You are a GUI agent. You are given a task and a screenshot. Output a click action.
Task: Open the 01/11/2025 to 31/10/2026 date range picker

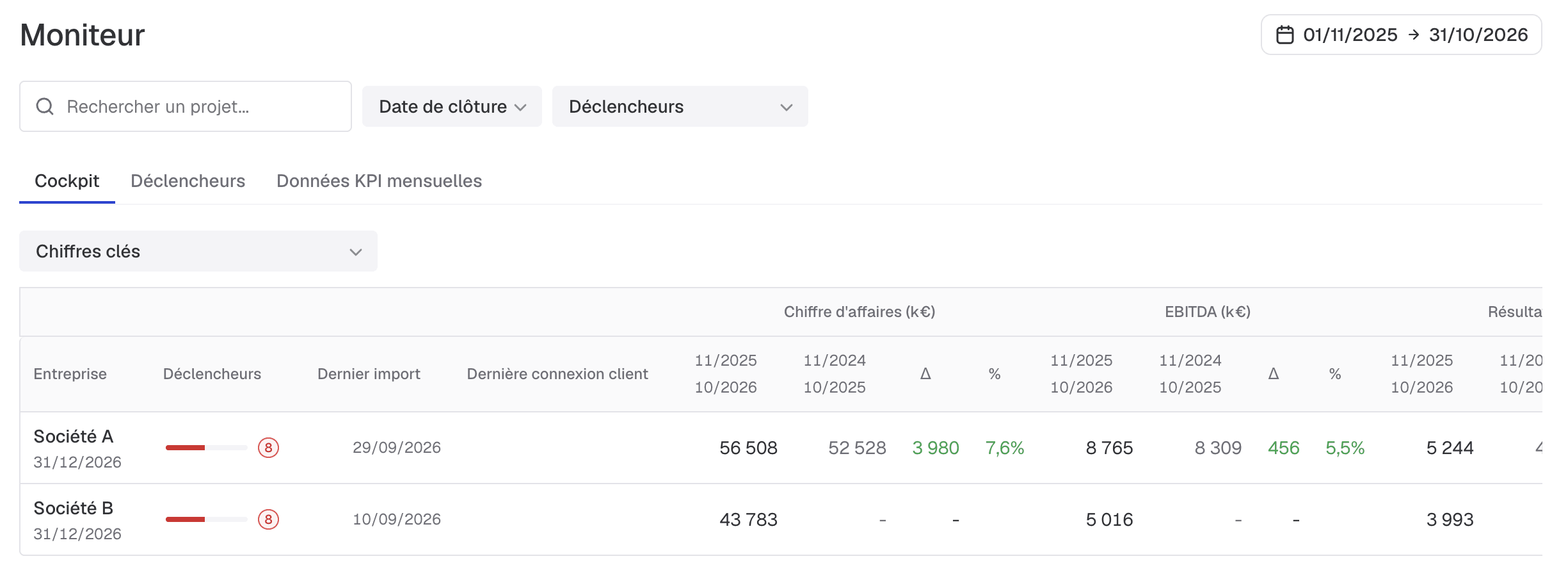(1401, 35)
